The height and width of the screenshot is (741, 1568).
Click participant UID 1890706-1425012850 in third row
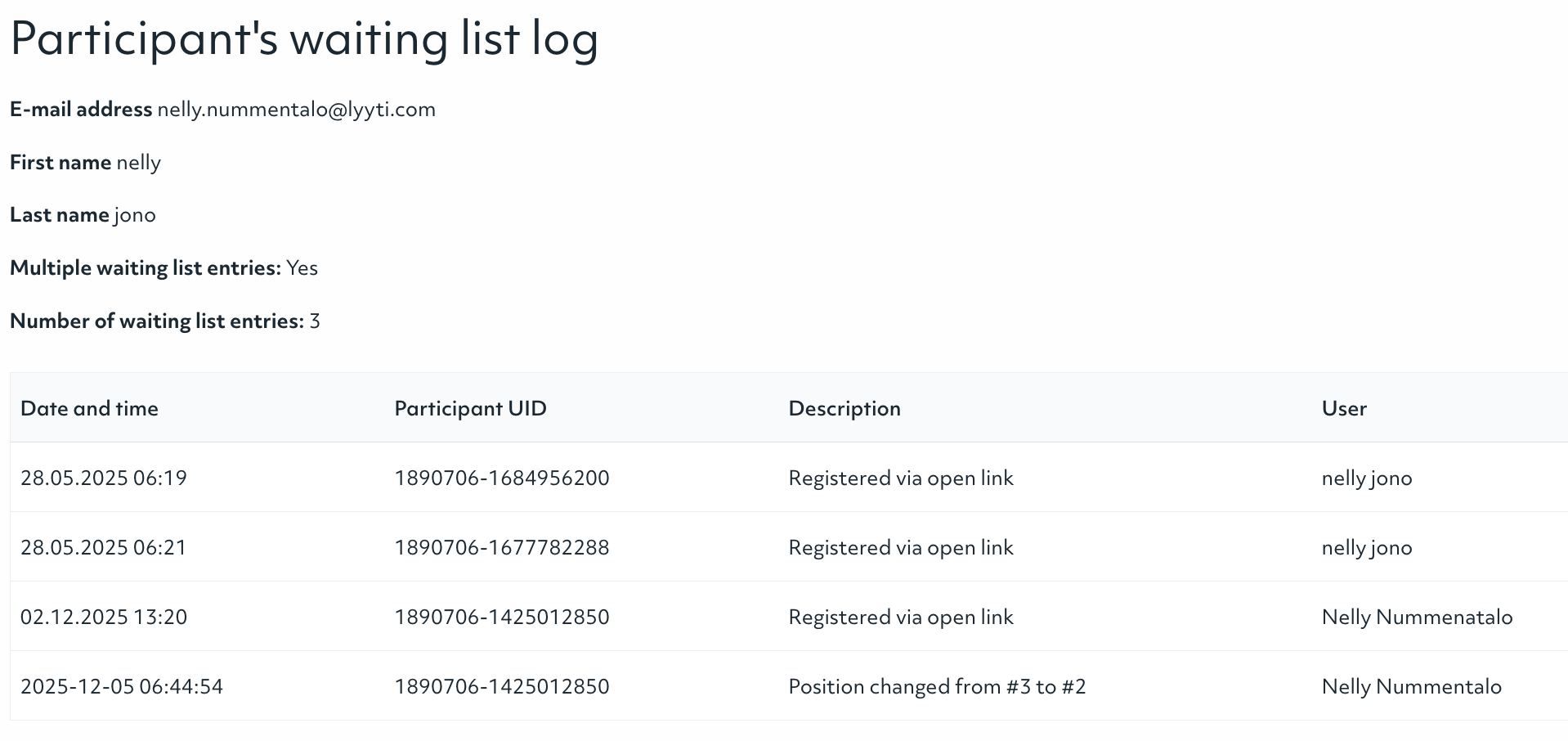pyautogui.click(x=501, y=617)
